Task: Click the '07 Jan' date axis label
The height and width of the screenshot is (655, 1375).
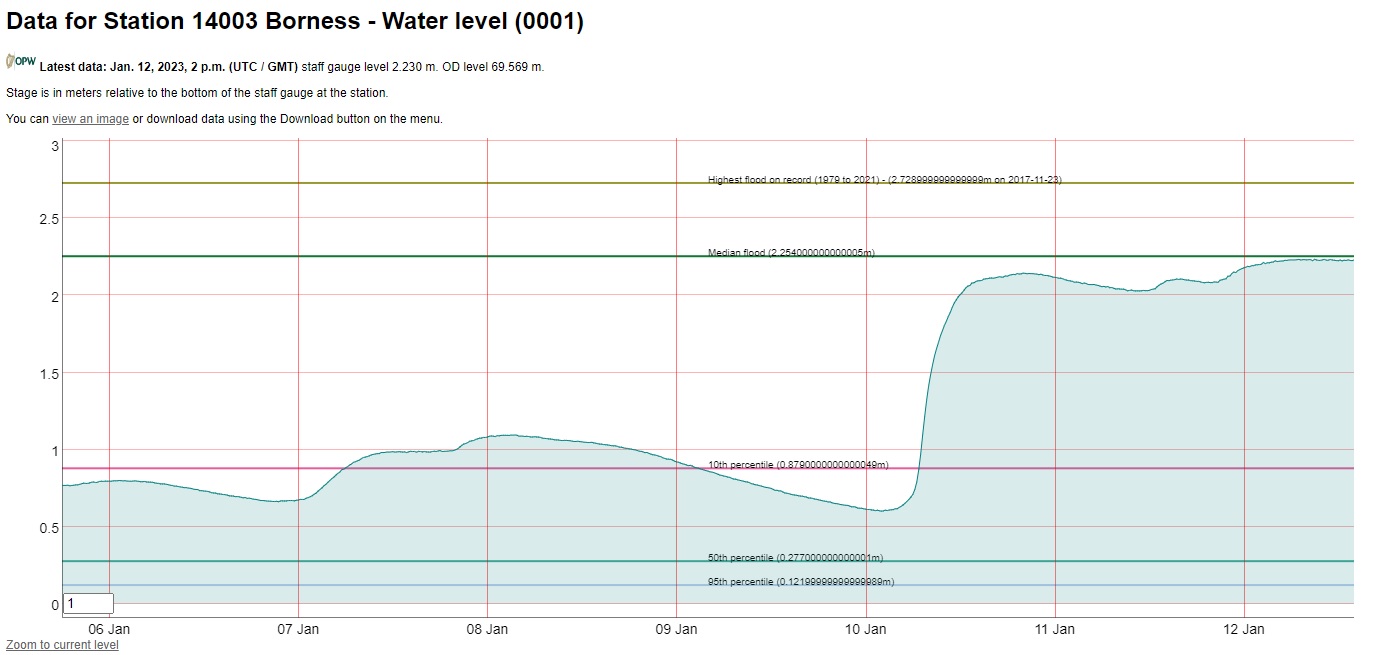Action: tap(298, 629)
